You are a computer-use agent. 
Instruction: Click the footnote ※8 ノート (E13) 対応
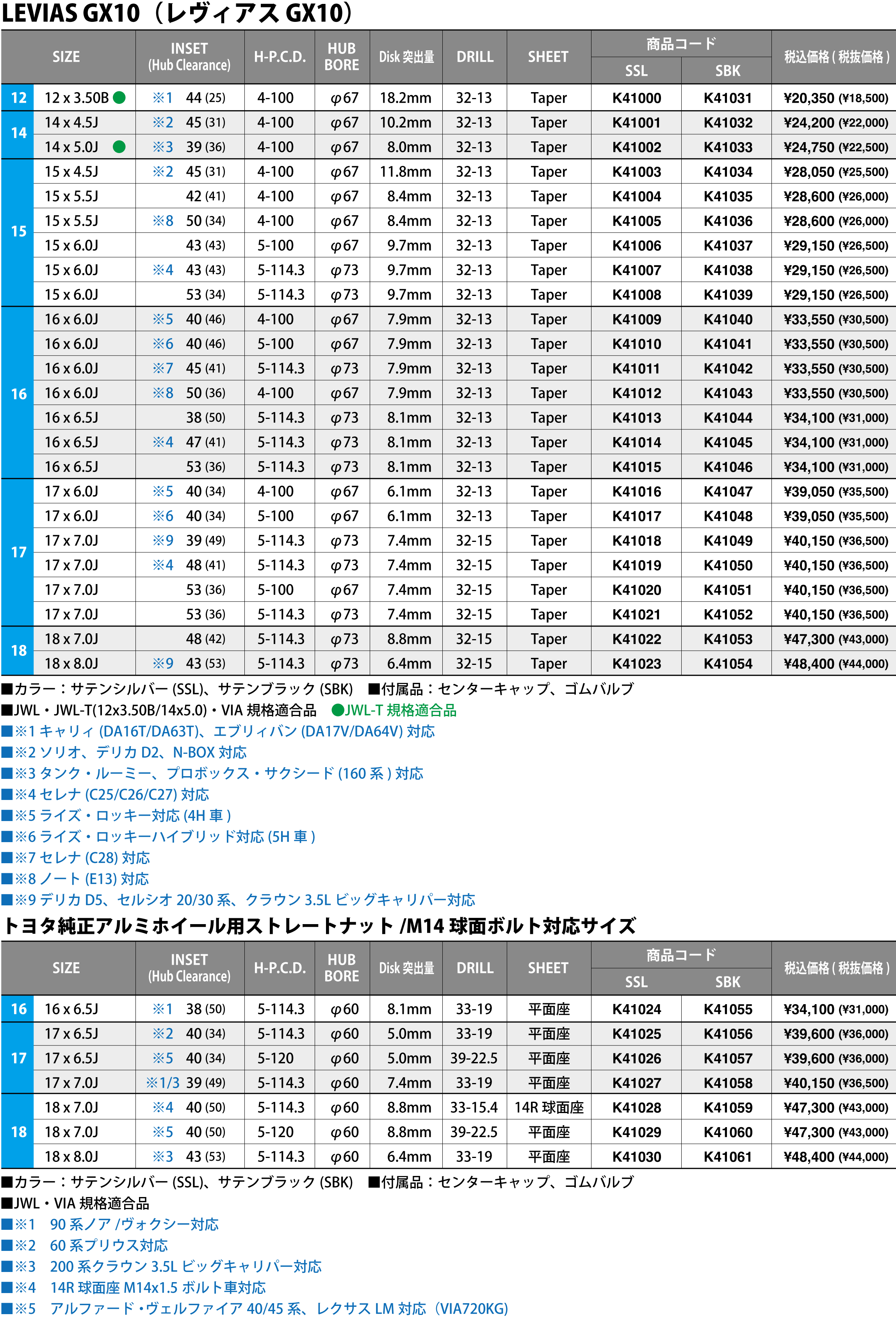coord(75,879)
